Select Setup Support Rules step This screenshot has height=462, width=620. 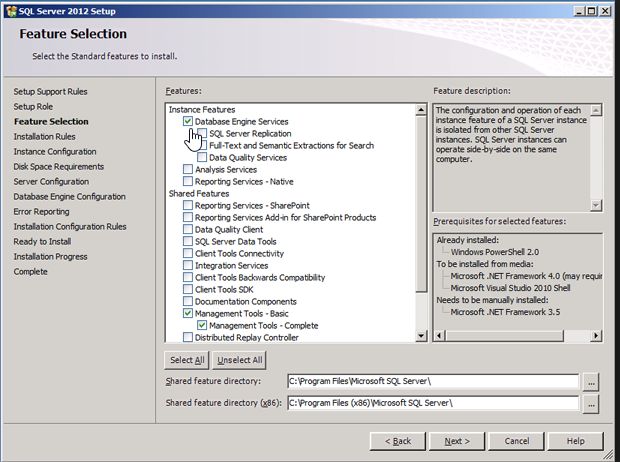[x=50, y=91]
